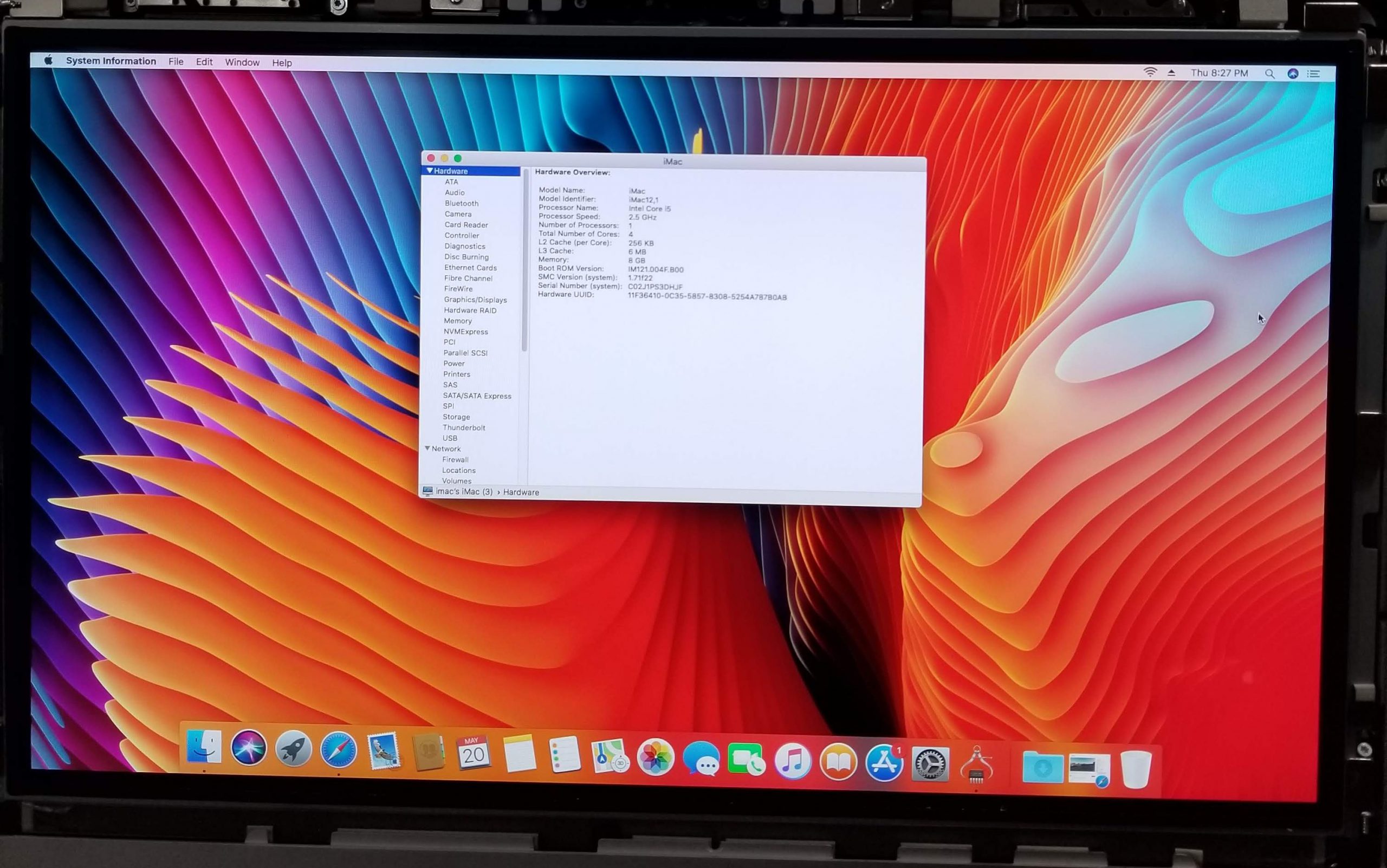Launch Safari from the Dock

point(338,750)
